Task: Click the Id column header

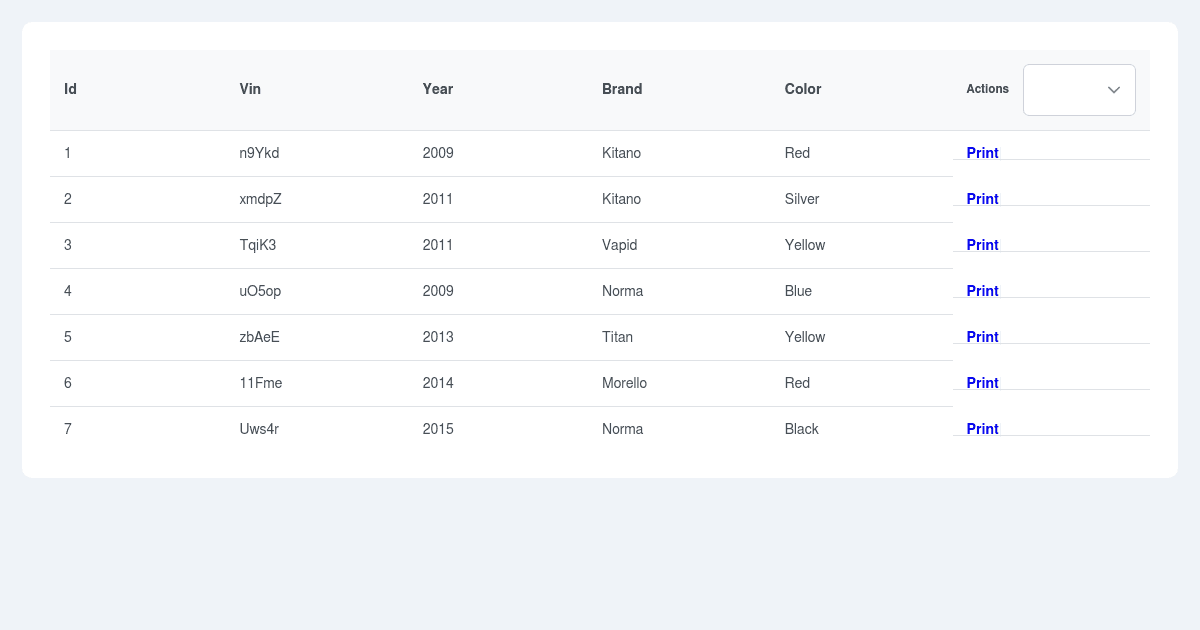Action: (x=70, y=89)
